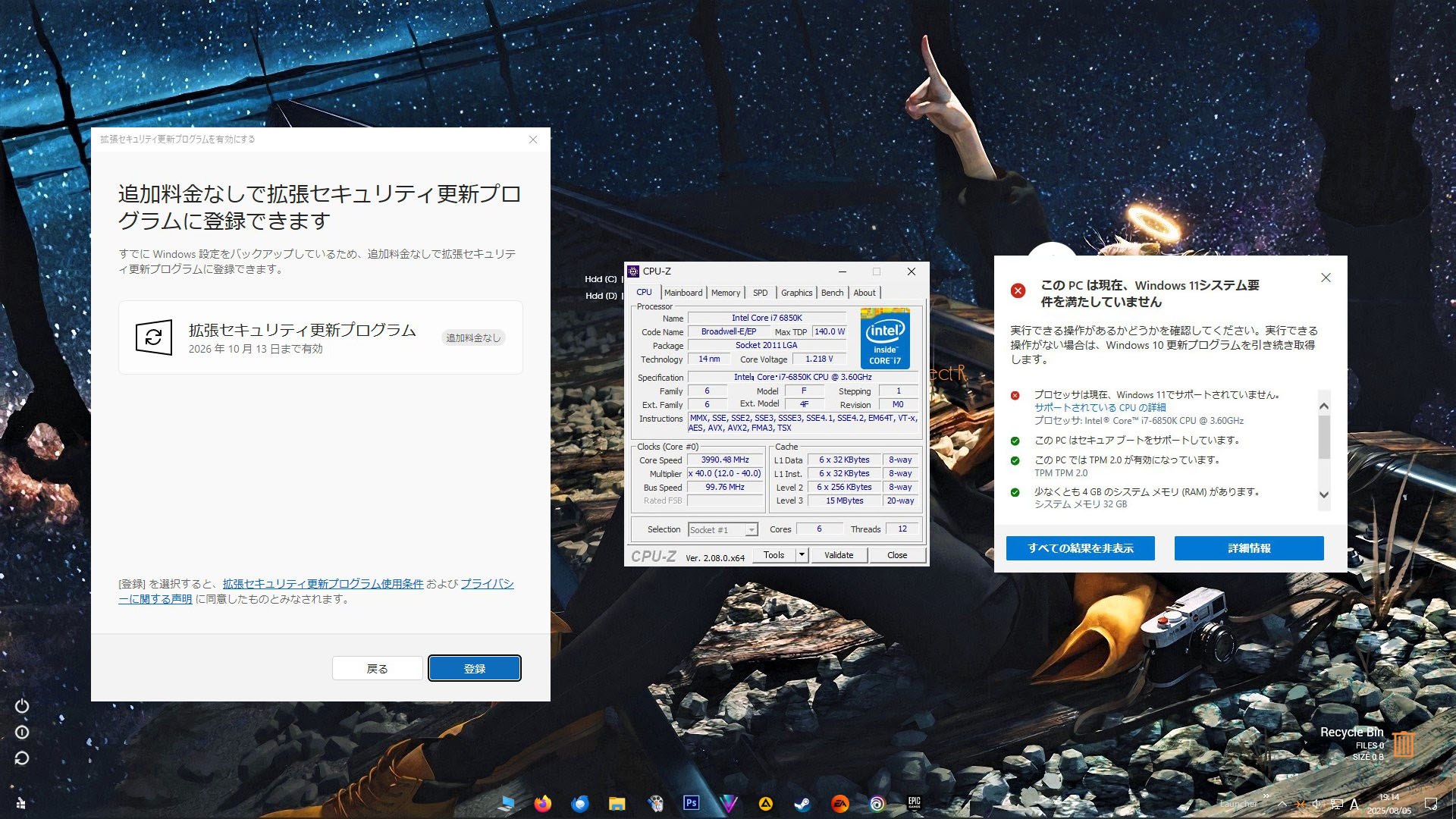The width and height of the screenshot is (1456, 819).
Task: Open Thunderbird from the taskbar
Action: 580,803
